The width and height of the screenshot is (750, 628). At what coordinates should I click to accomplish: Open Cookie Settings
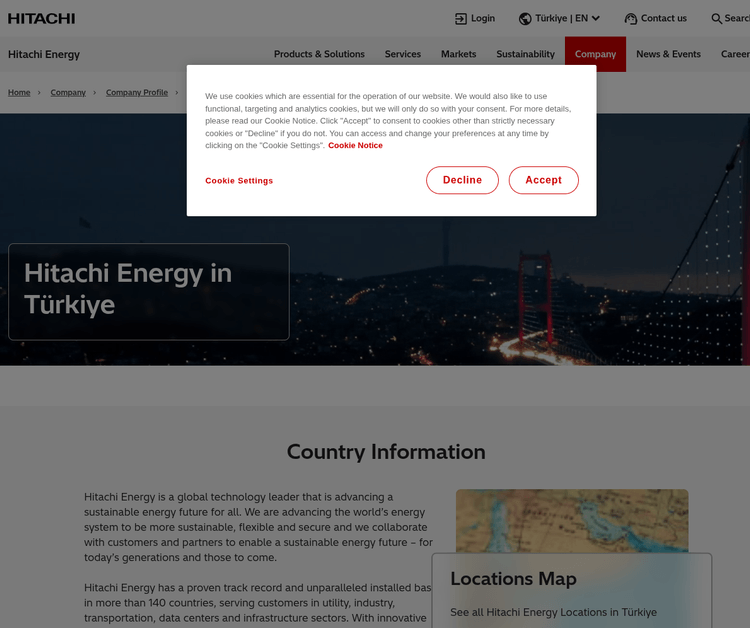(239, 181)
